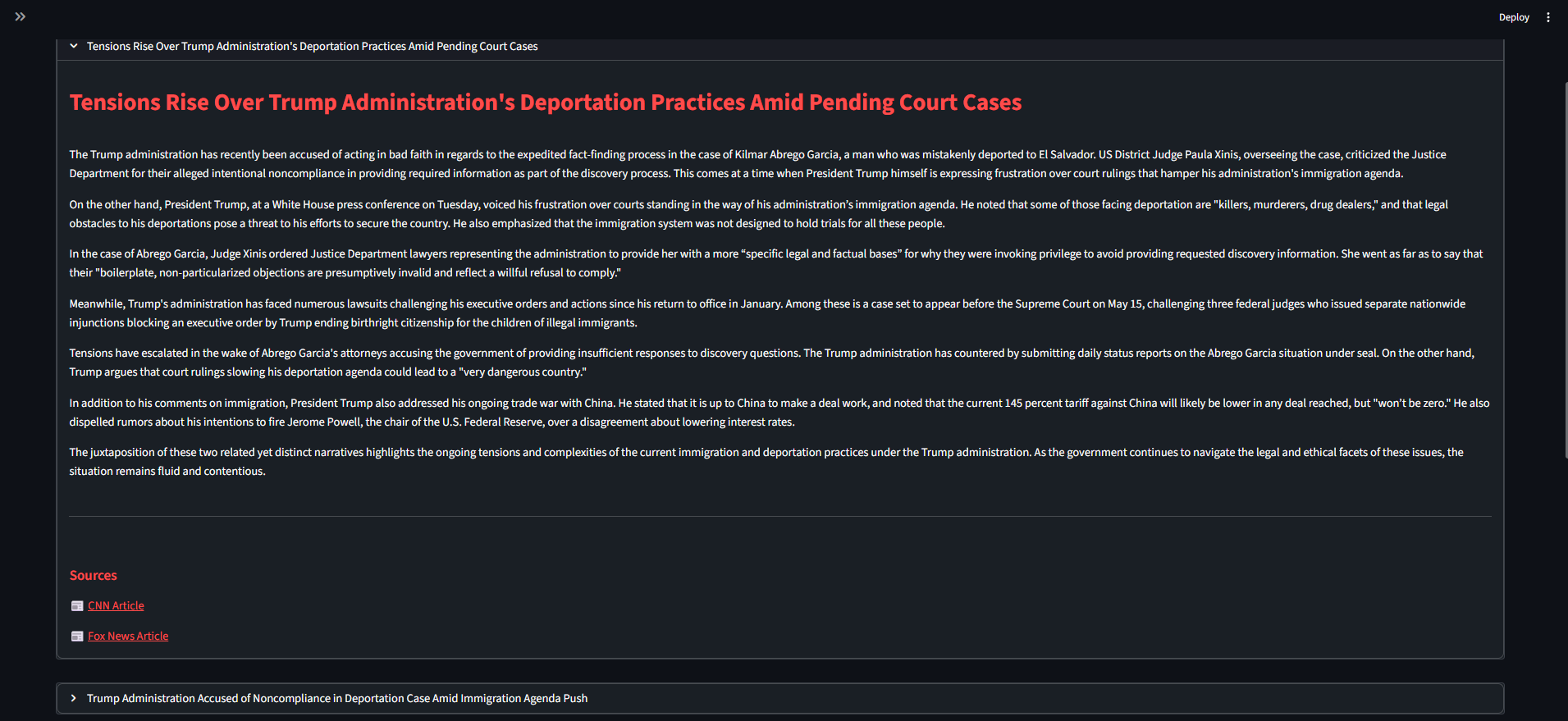Click the red Sources heading
The width and height of the screenshot is (1568, 721).
93,576
